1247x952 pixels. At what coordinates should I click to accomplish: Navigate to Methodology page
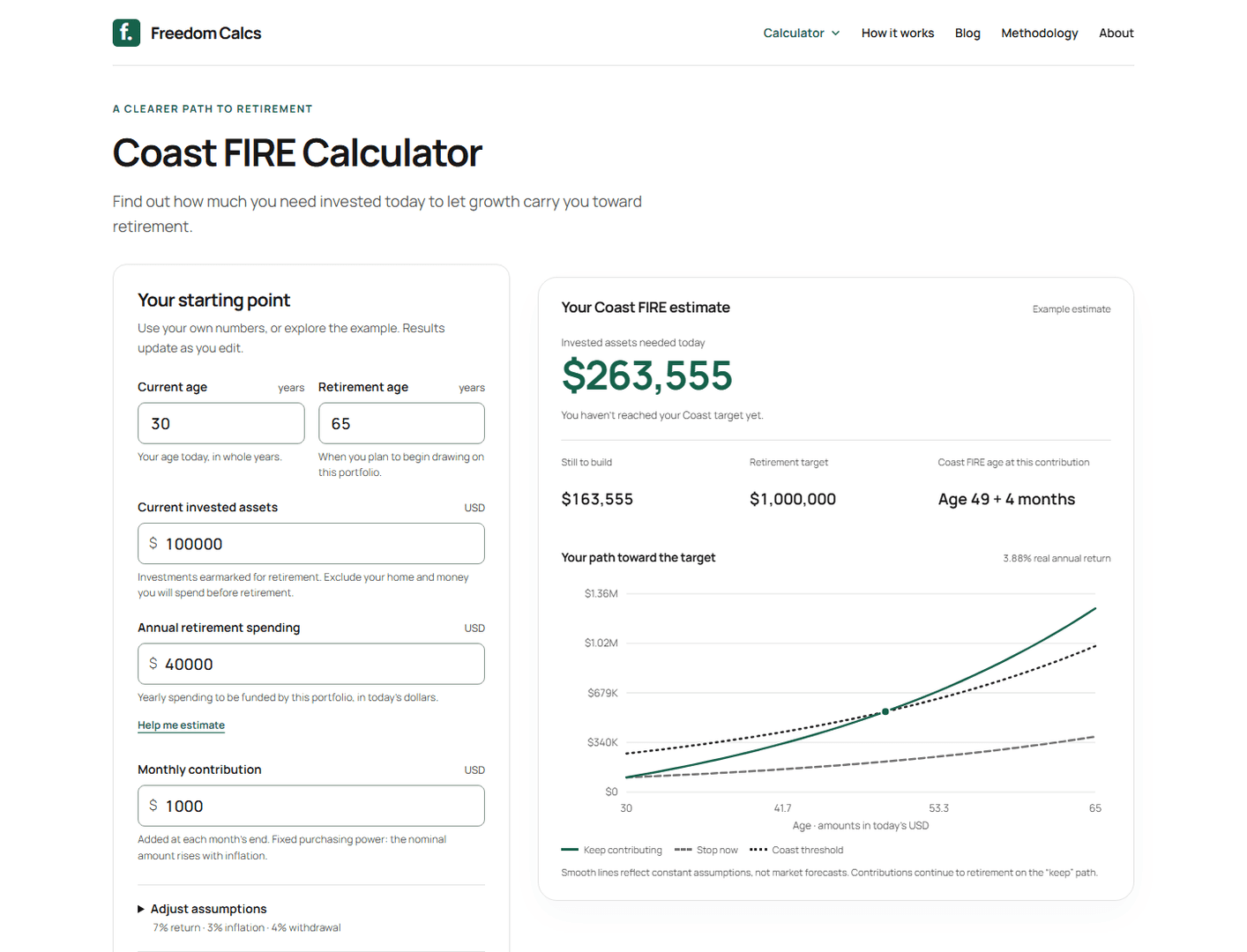(x=1039, y=33)
